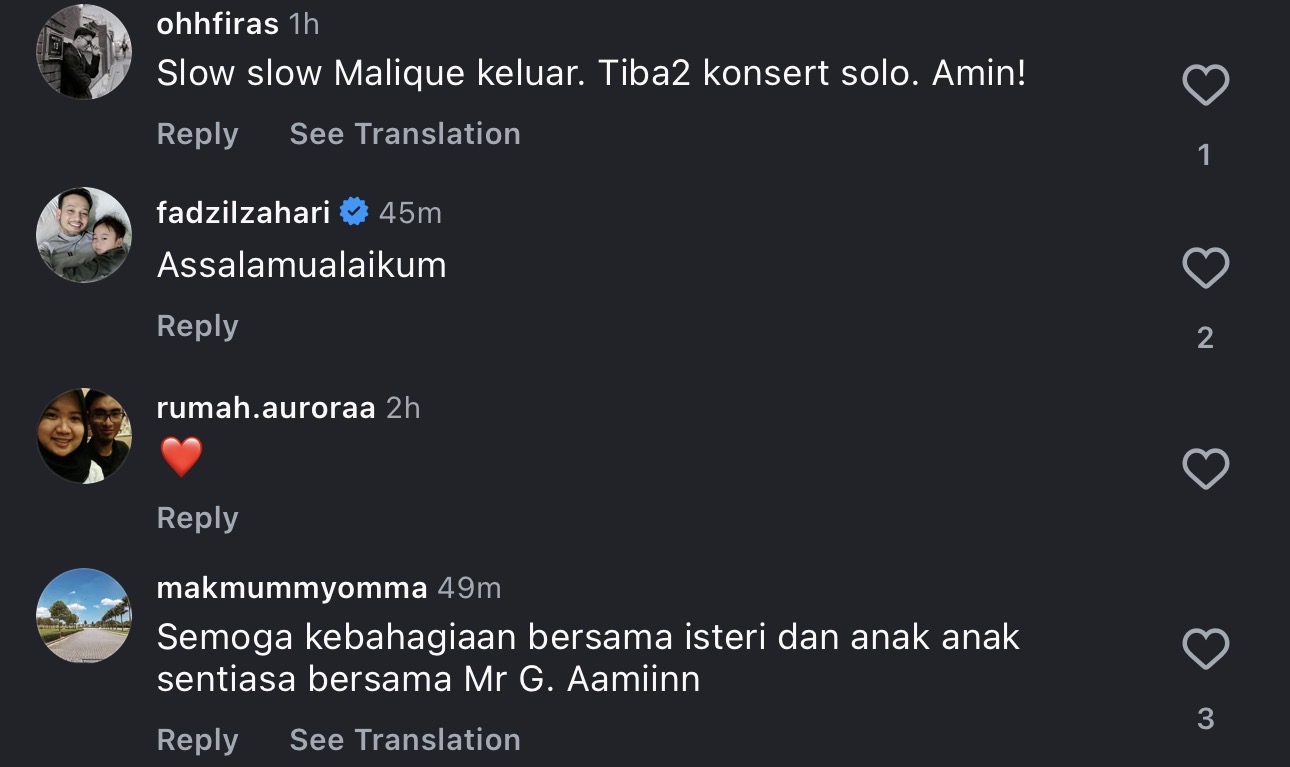See translation of makmummyomma's comment
The image size is (1290, 767).
coord(404,740)
